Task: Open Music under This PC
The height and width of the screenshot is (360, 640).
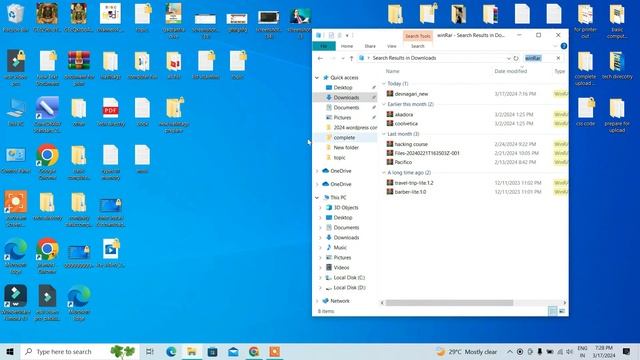Action: 340,248
